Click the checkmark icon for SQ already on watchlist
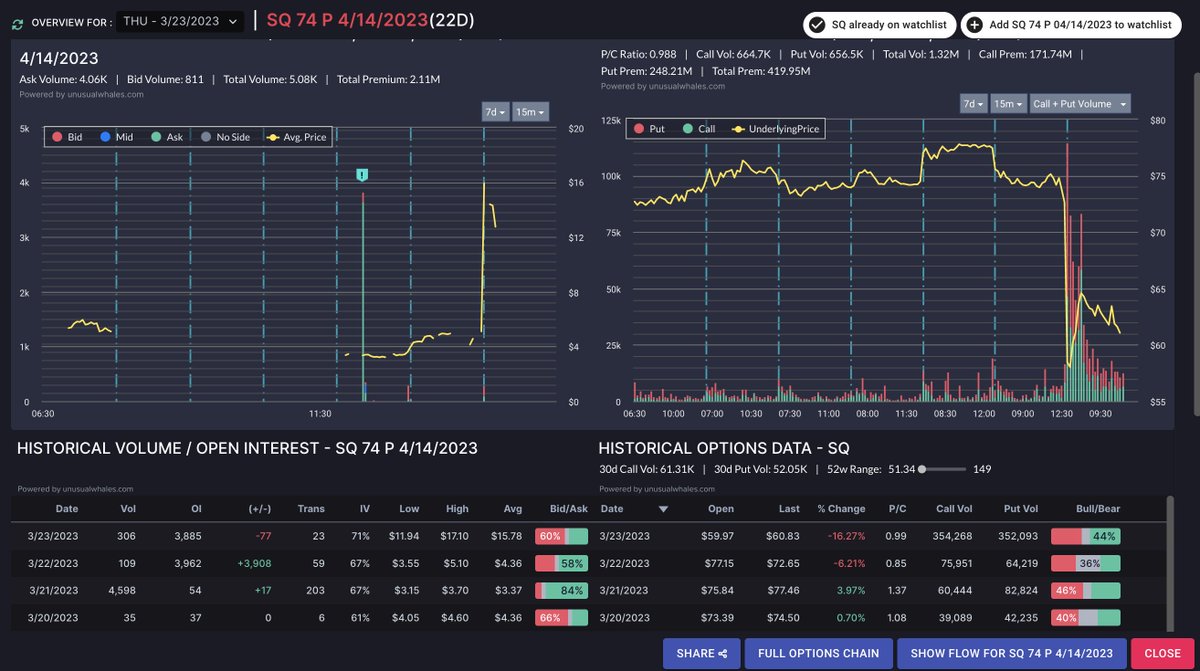 pyautogui.click(x=817, y=24)
